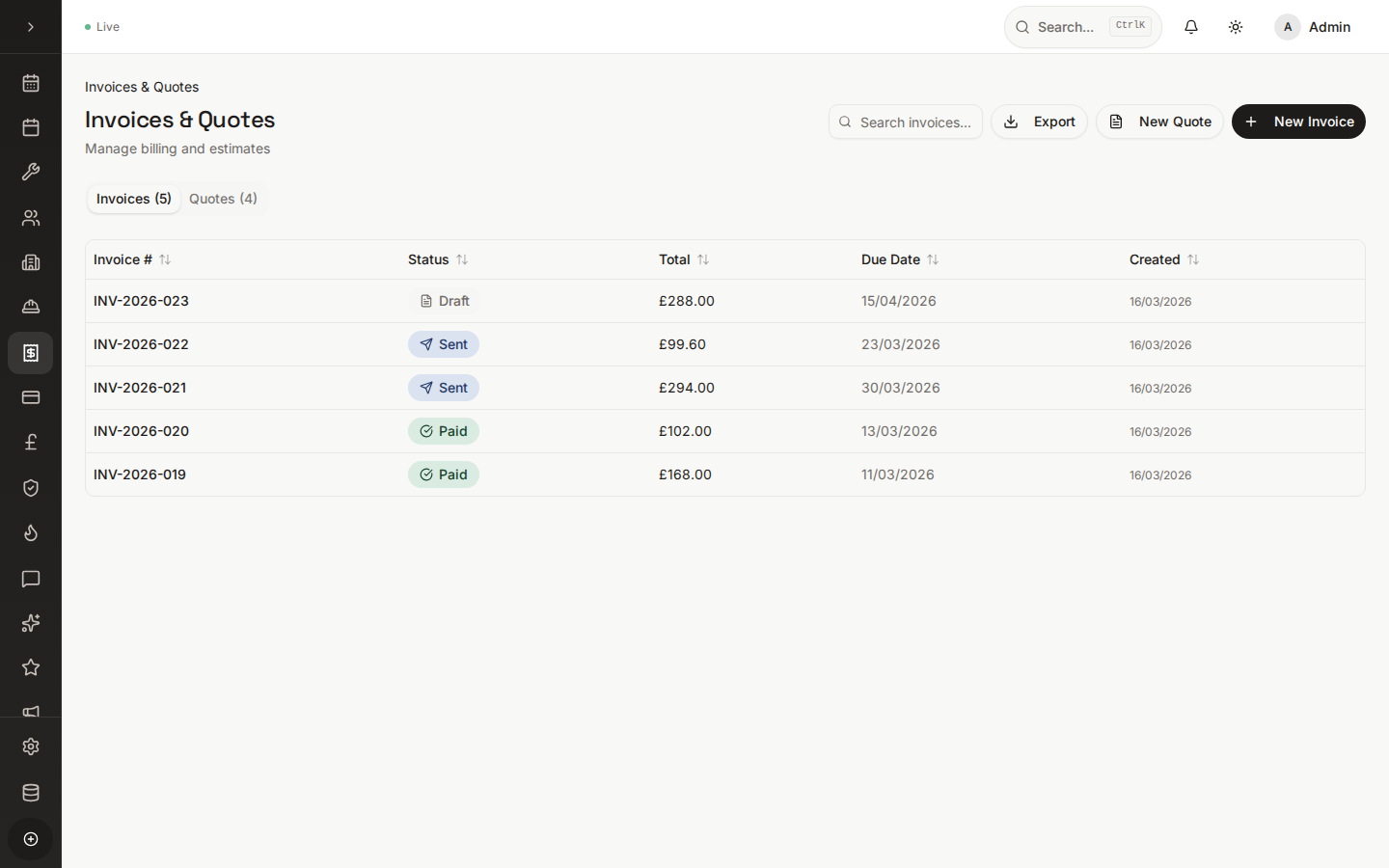The height and width of the screenshot is (868, 1389).
Task: Export the invoice list
Action: click(1039, 122)
